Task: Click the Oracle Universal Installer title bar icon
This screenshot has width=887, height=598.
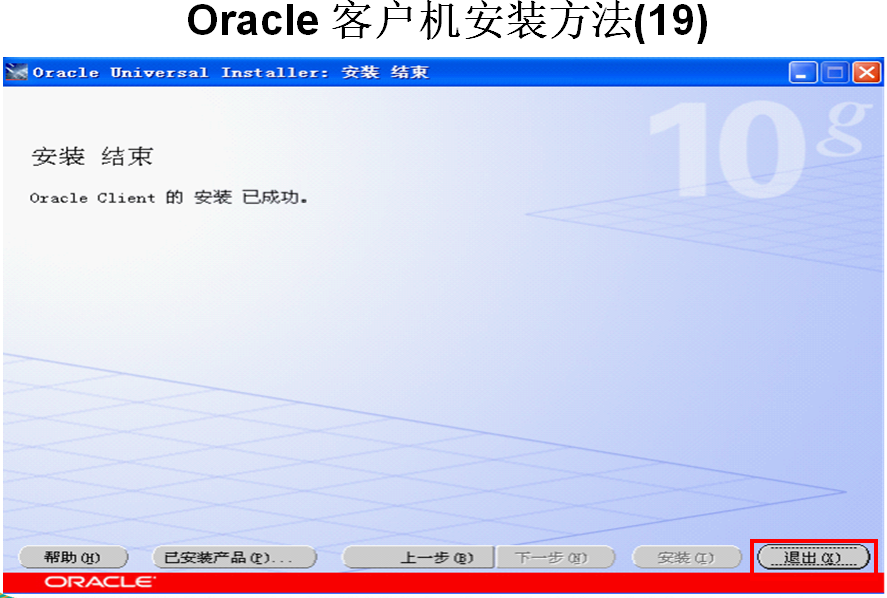Action: pyautogui.click(x=16, y=72)
